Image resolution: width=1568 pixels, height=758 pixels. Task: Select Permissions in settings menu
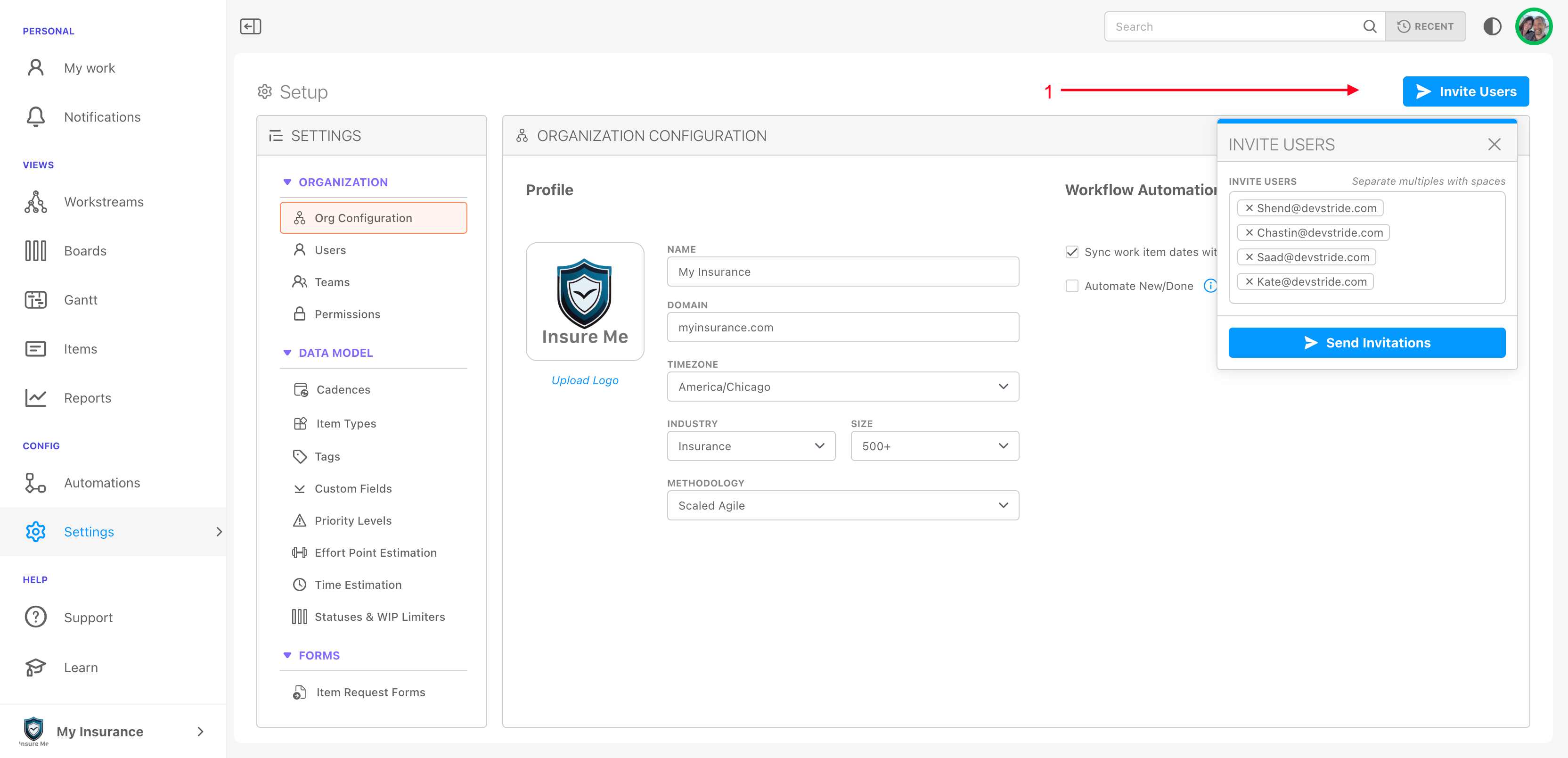[347, 314]
